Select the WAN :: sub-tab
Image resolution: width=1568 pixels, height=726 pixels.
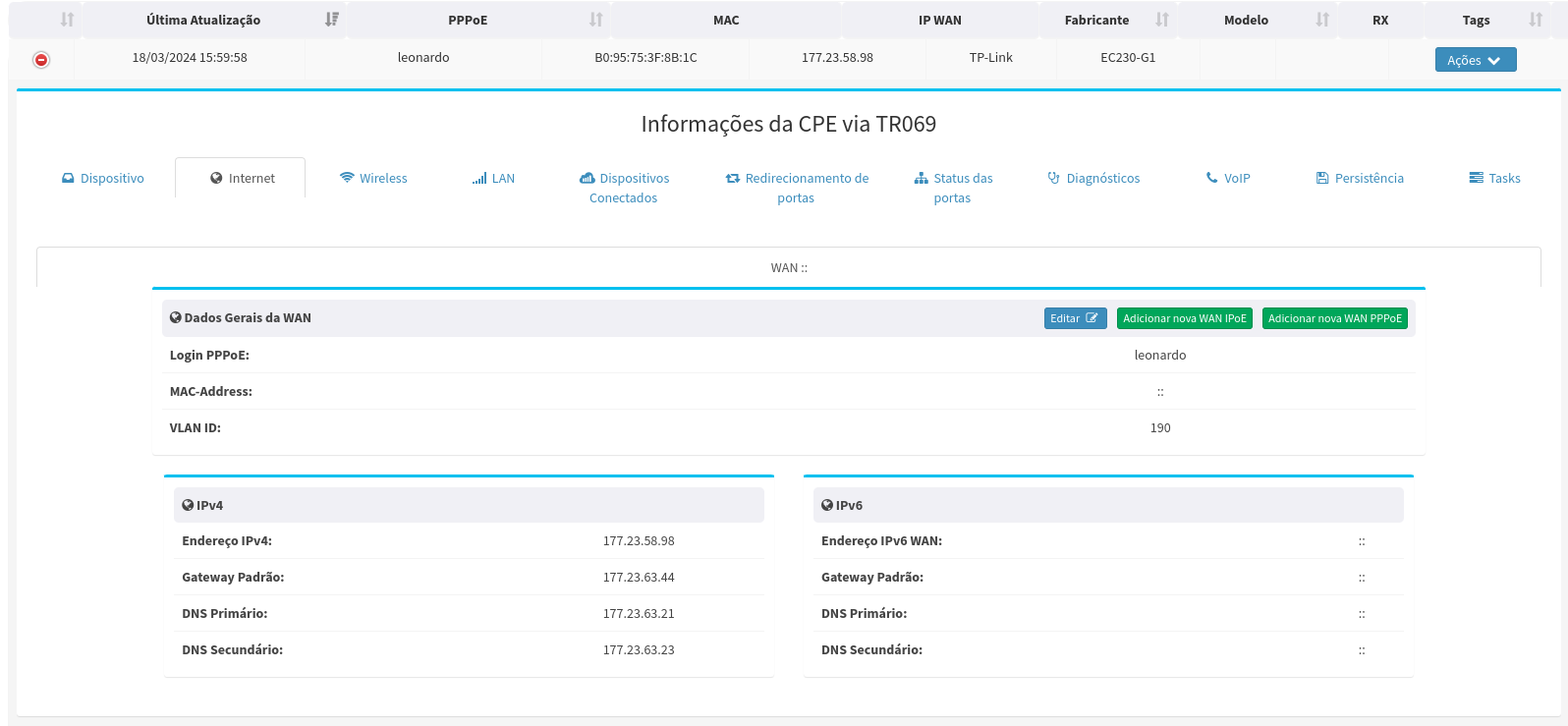(789, 267)
